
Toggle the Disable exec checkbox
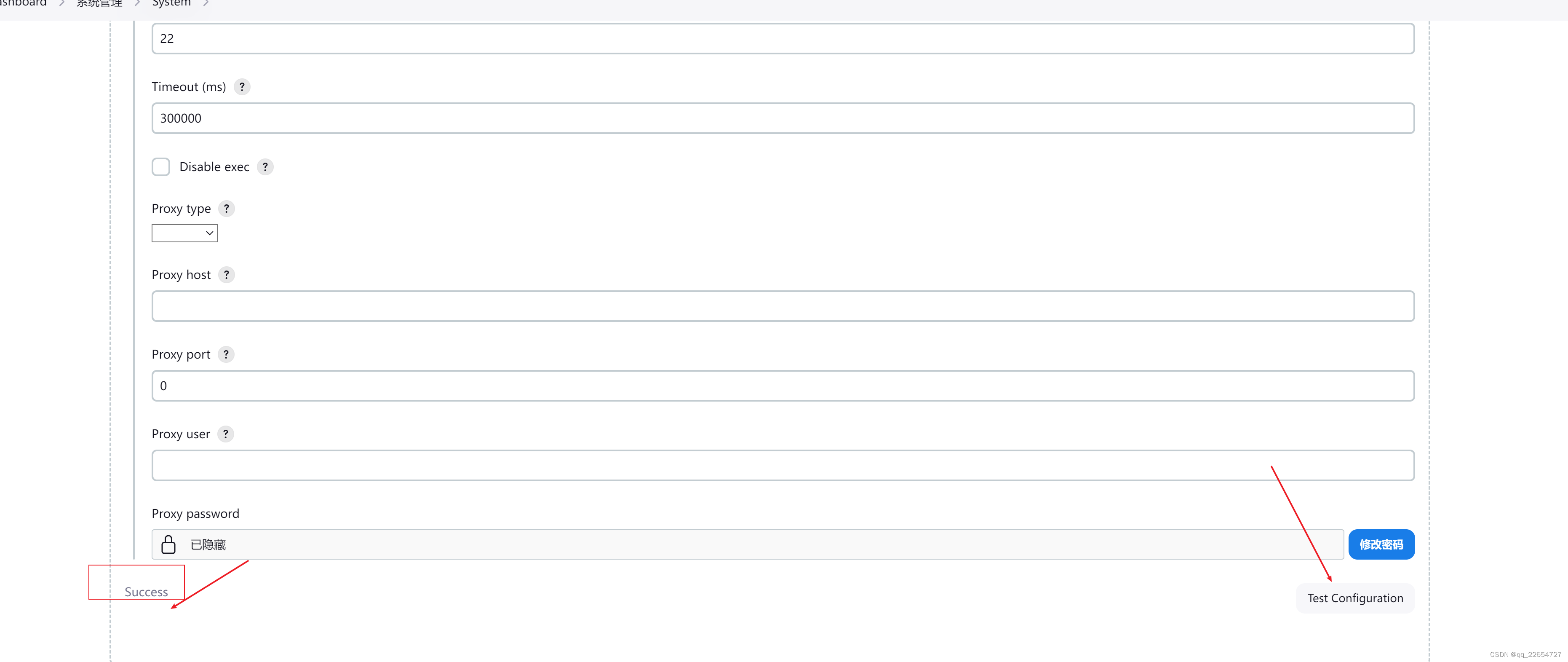[161, 166]
